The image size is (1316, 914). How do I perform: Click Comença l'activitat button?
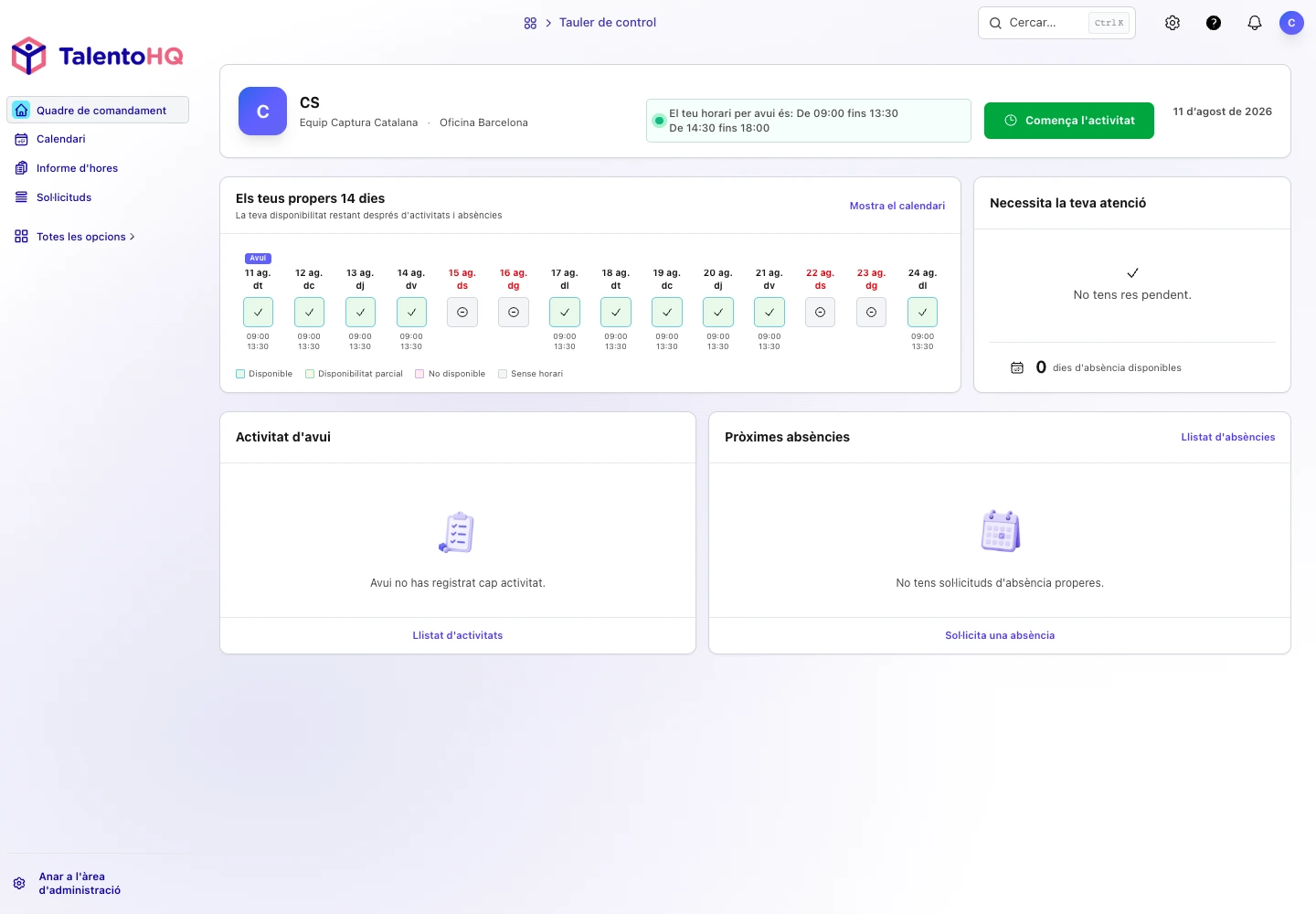[x=1069, y=121]
